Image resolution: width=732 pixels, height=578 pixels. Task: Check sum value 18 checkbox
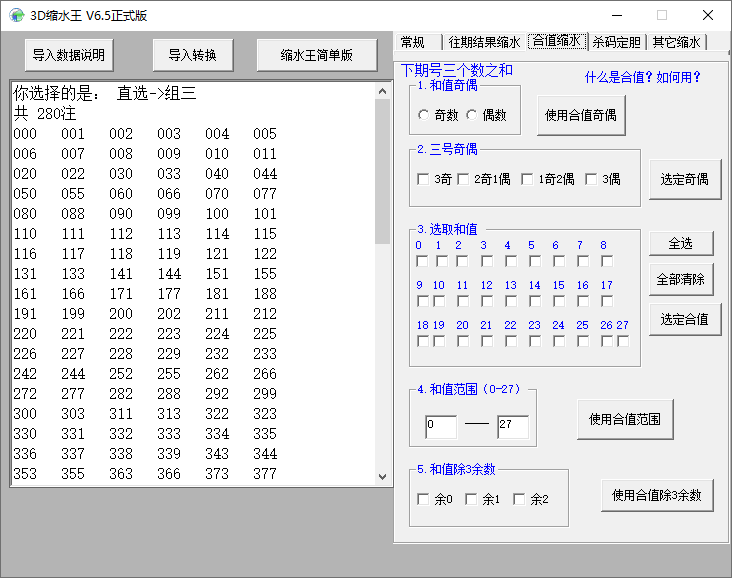coord(422,341)
